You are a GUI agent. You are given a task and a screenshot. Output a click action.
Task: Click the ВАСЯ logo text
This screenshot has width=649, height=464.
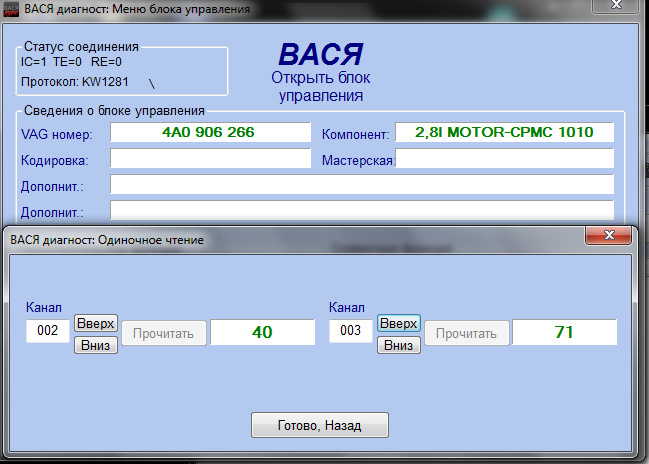(x=321, y=54)
